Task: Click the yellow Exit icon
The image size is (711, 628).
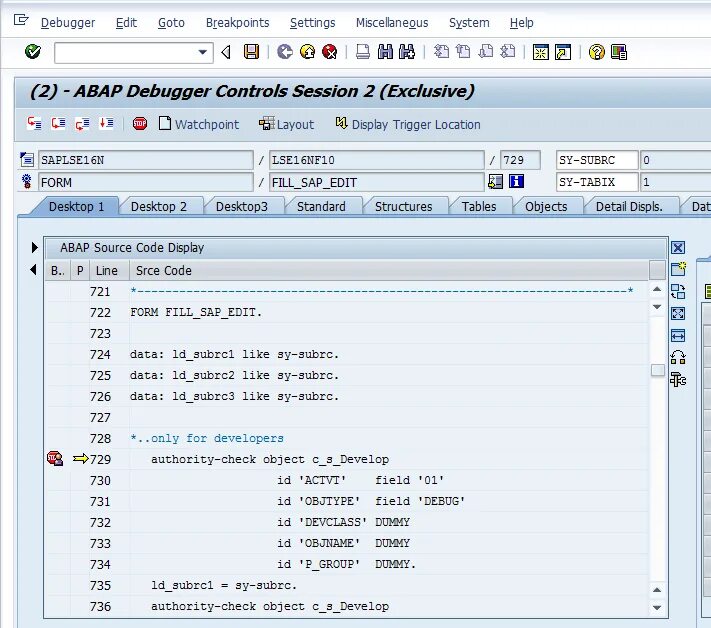Action: point(307,52)
